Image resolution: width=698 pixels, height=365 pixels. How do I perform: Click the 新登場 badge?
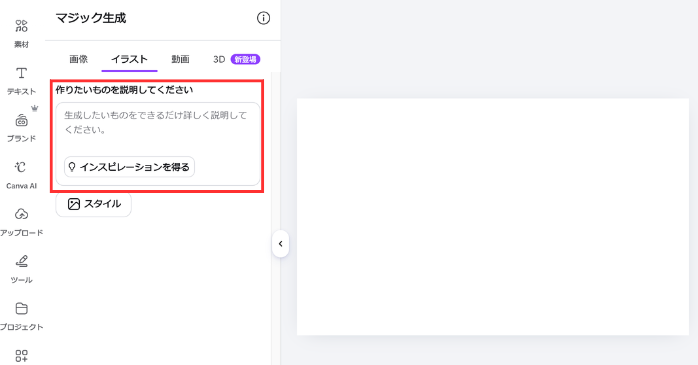click(245, 59)
